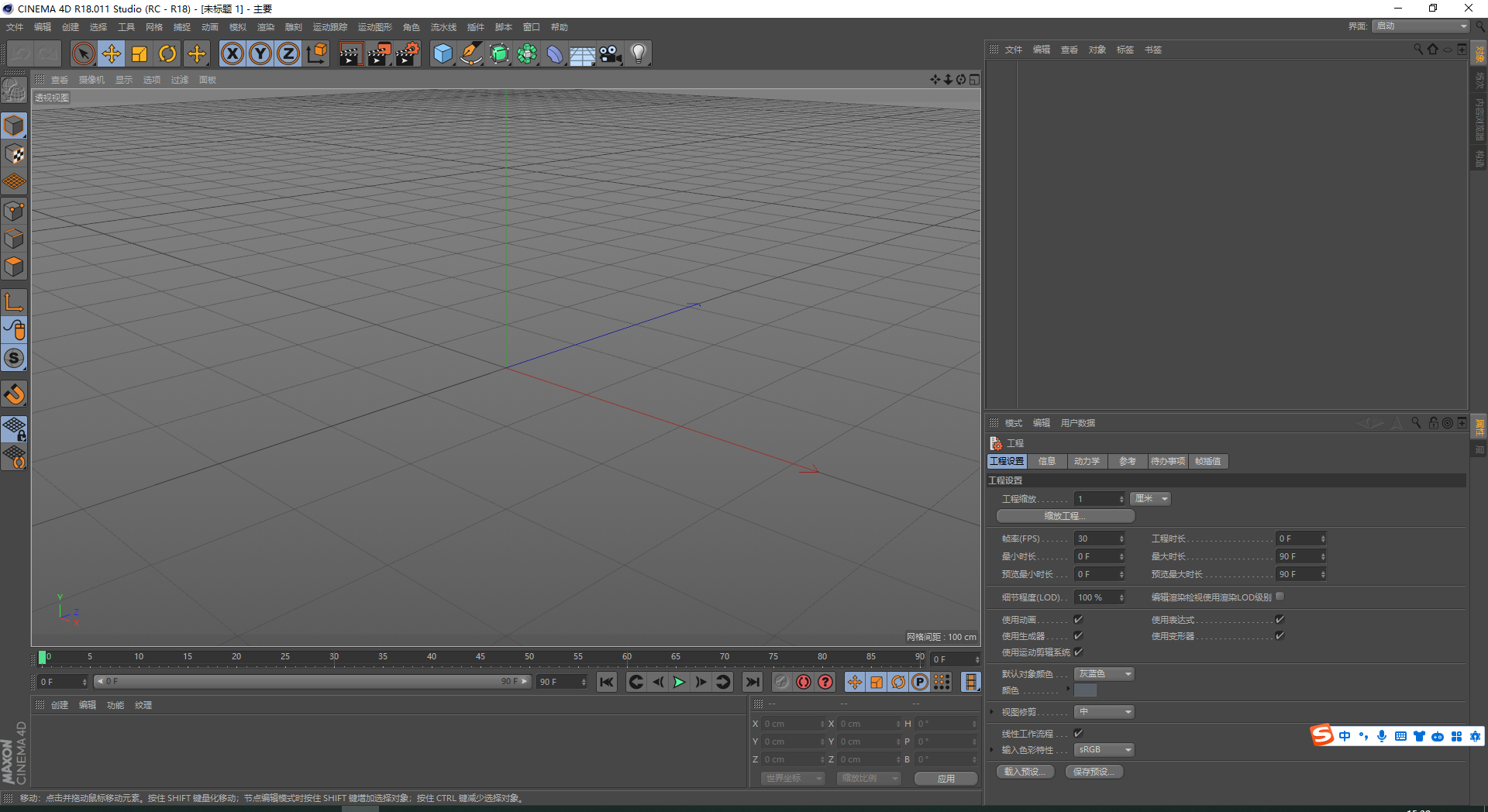Select the Scale tool

click(139, 53)
